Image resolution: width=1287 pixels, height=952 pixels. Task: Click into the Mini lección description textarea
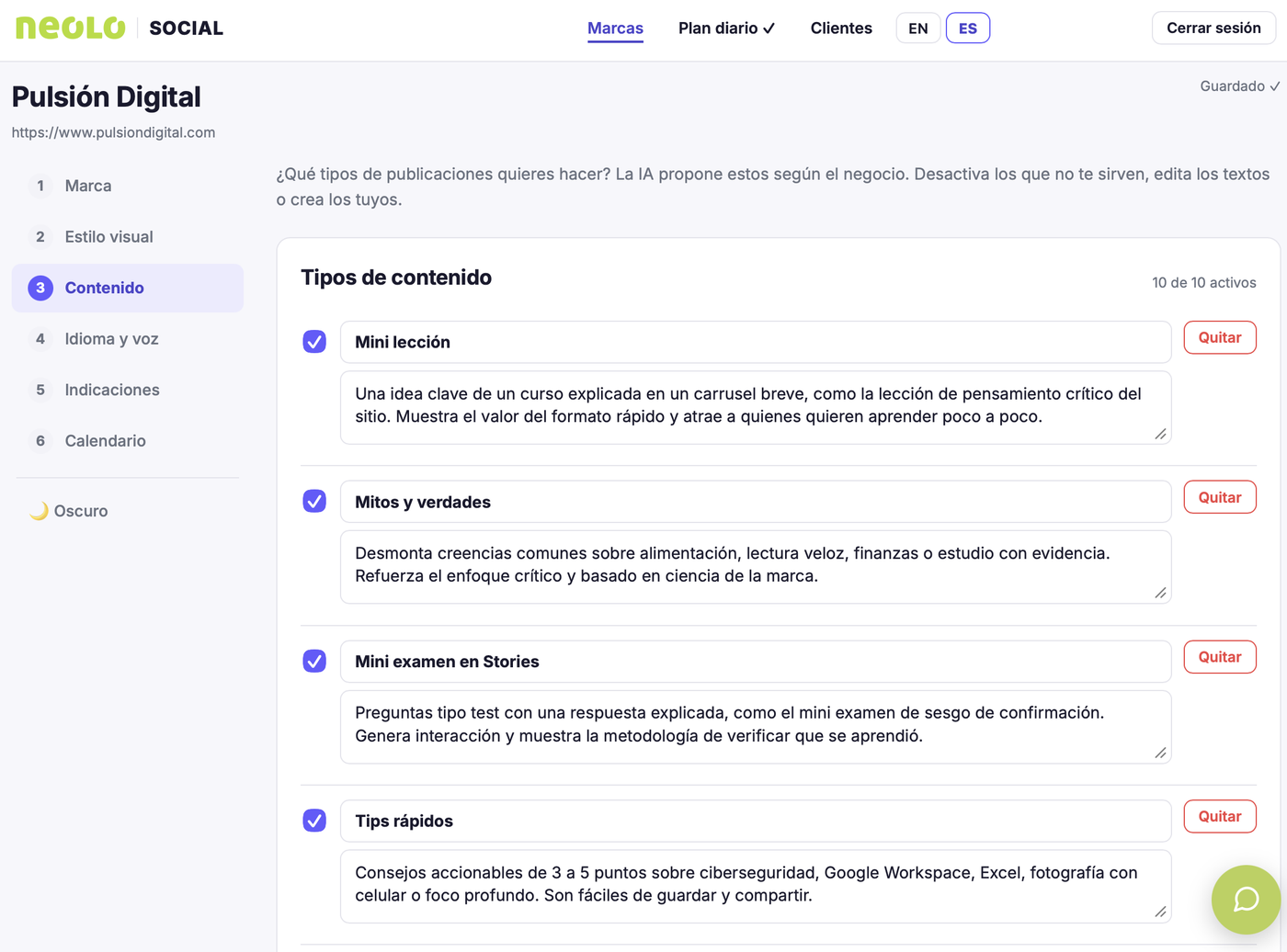coord(756,407)
